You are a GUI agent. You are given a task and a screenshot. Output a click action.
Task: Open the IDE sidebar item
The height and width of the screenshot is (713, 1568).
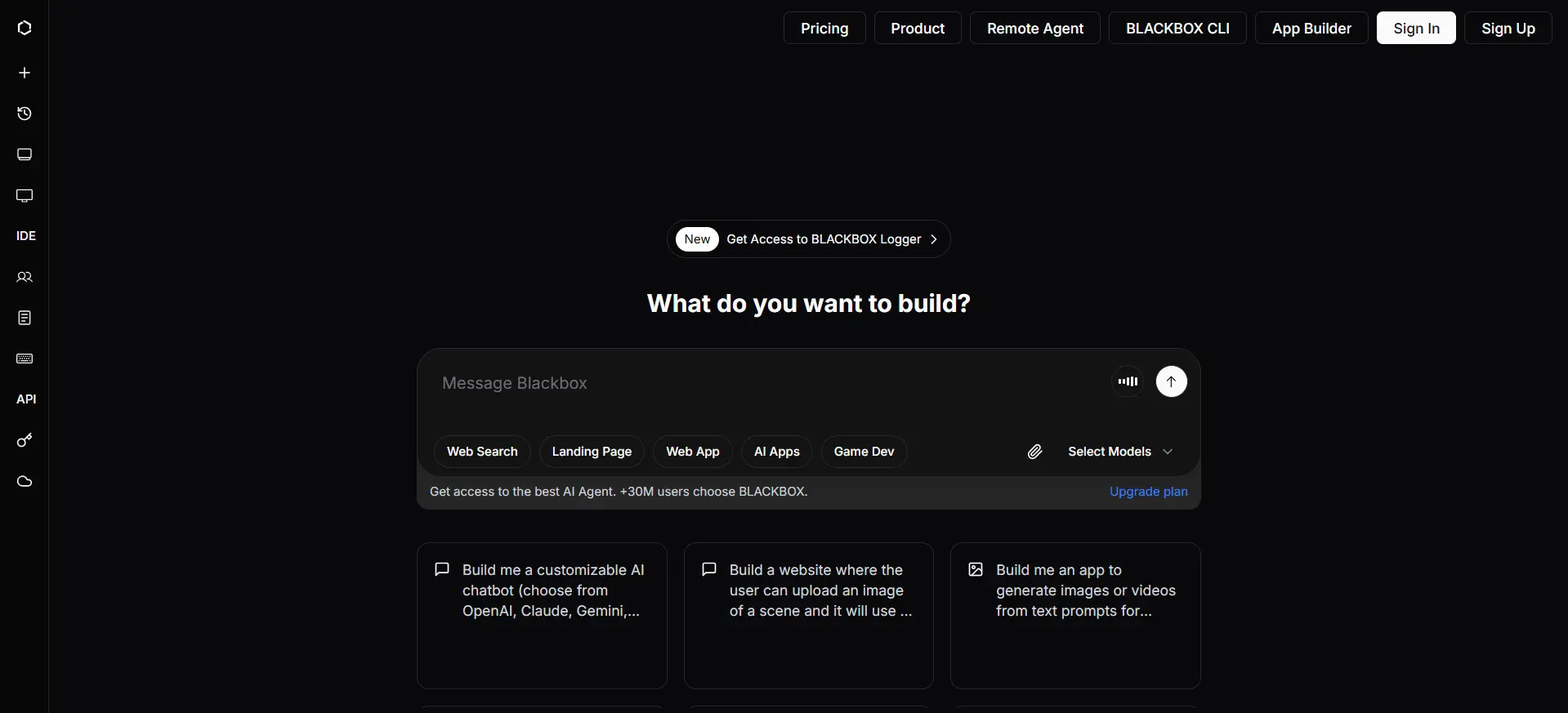(x=26, y=236)
